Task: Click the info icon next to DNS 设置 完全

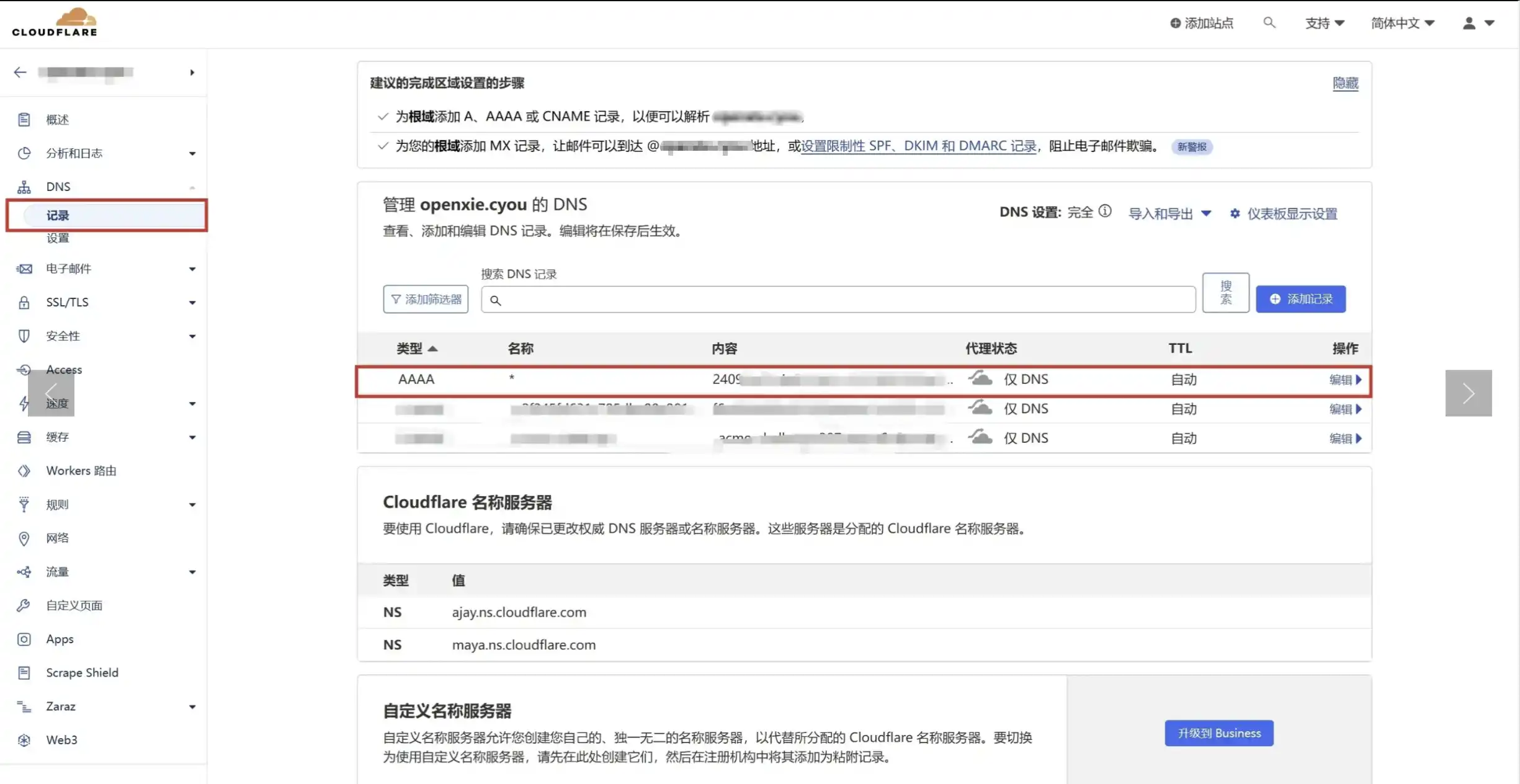Action: 1105,212
